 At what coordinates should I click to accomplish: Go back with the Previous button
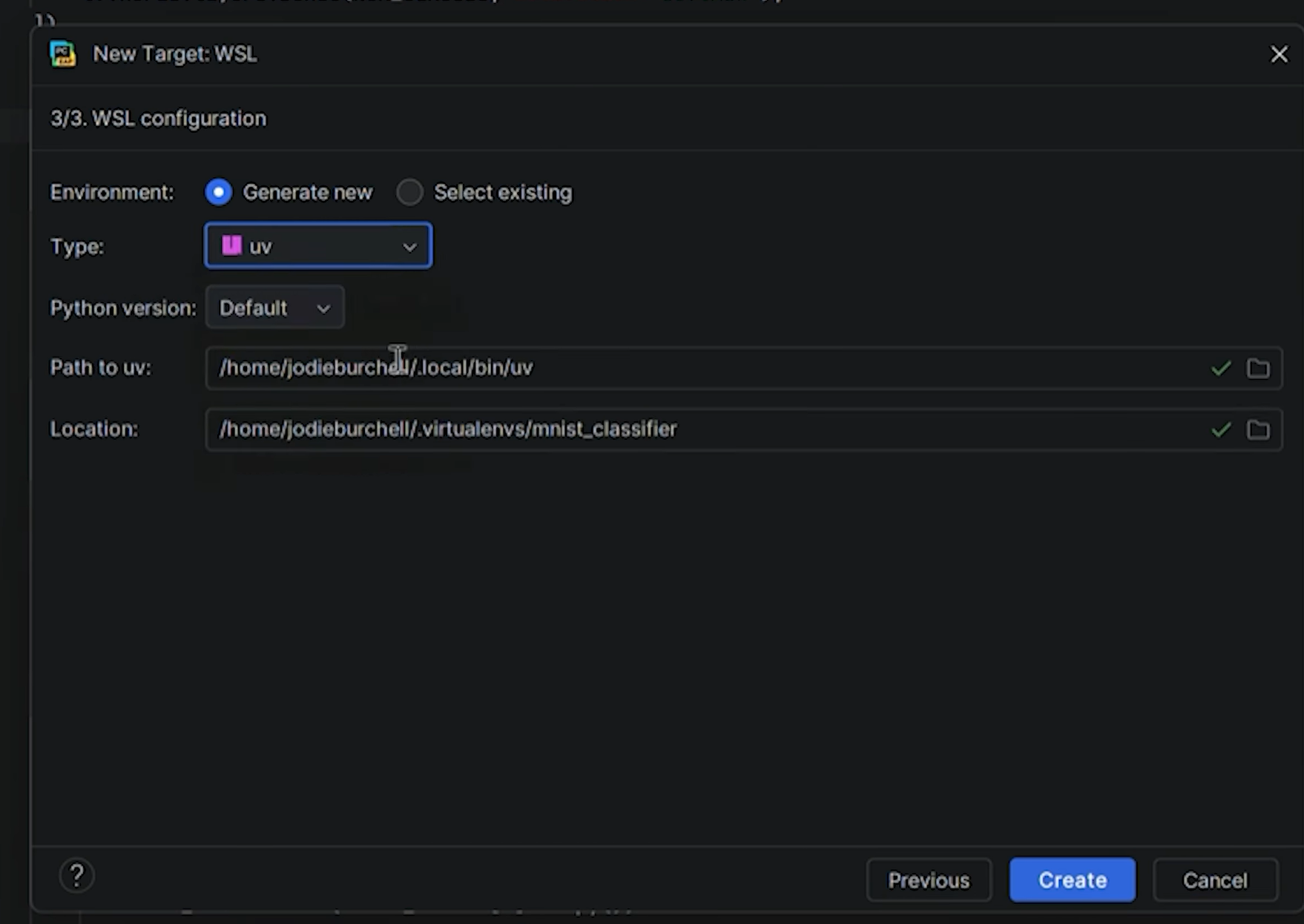(x=929, y=880)
